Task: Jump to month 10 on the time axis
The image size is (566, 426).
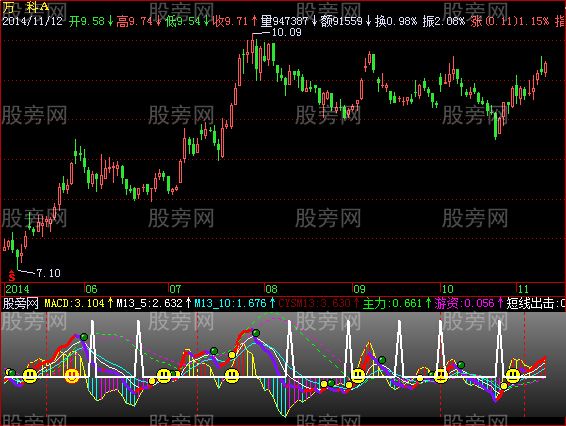Action: 447,289
